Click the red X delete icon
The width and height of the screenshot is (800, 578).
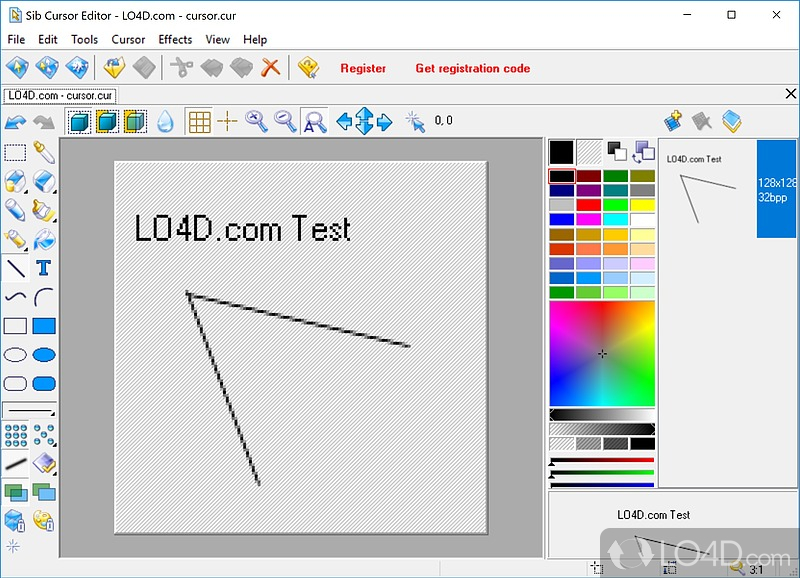(269, 68)
